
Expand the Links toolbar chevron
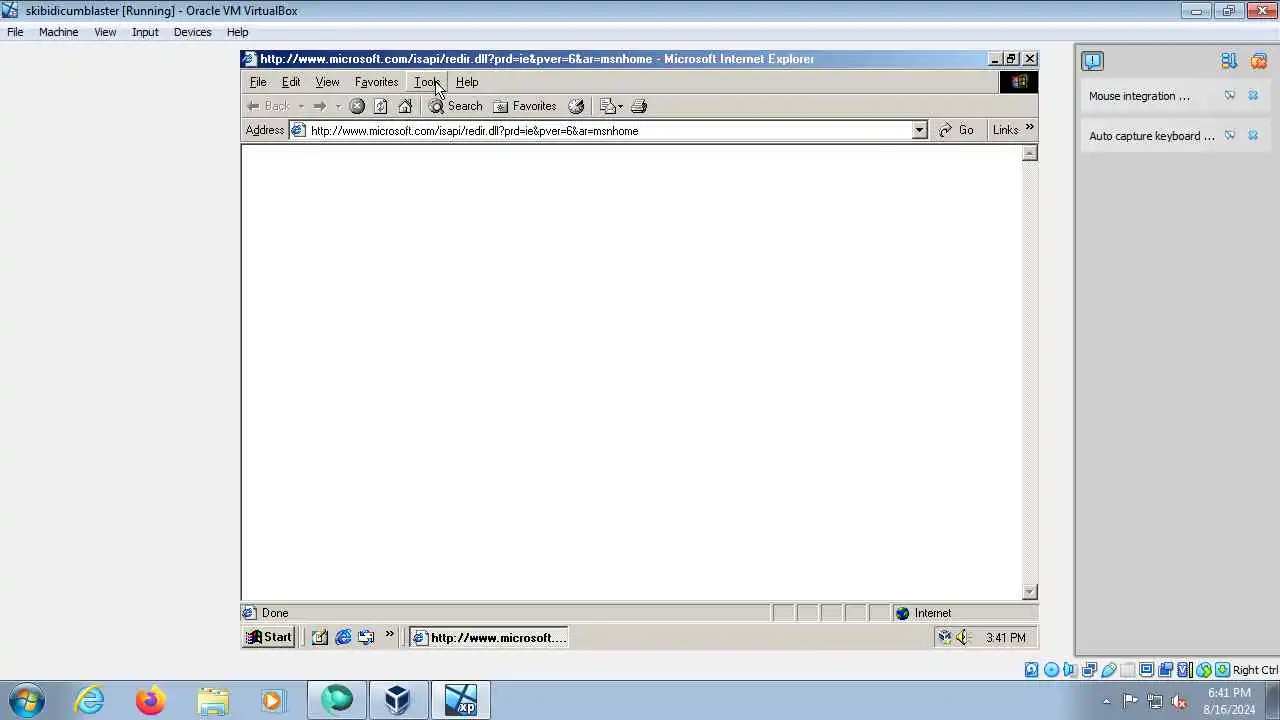[x=1030, y=128]
